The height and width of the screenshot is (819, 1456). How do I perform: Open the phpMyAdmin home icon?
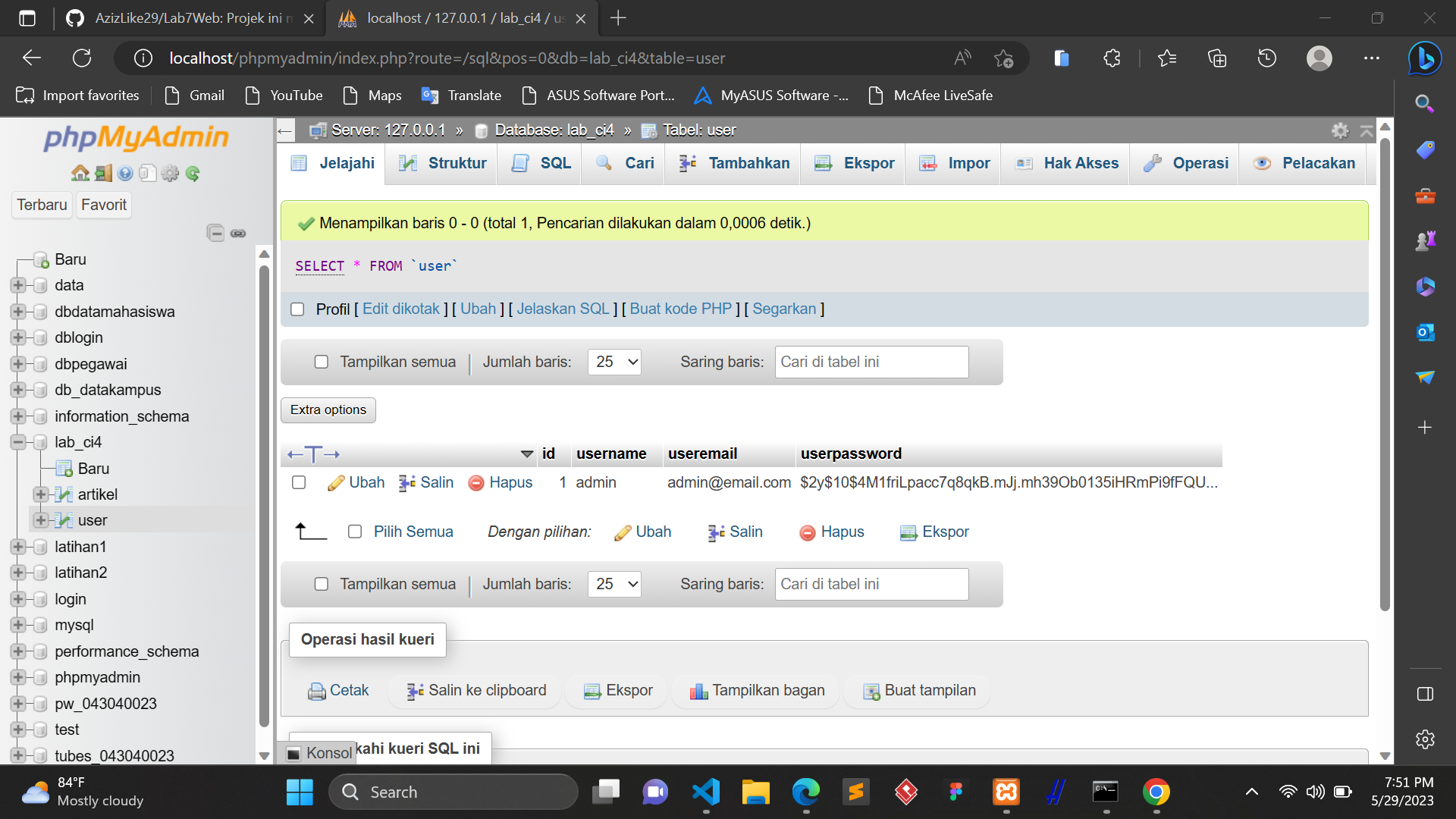80,173
